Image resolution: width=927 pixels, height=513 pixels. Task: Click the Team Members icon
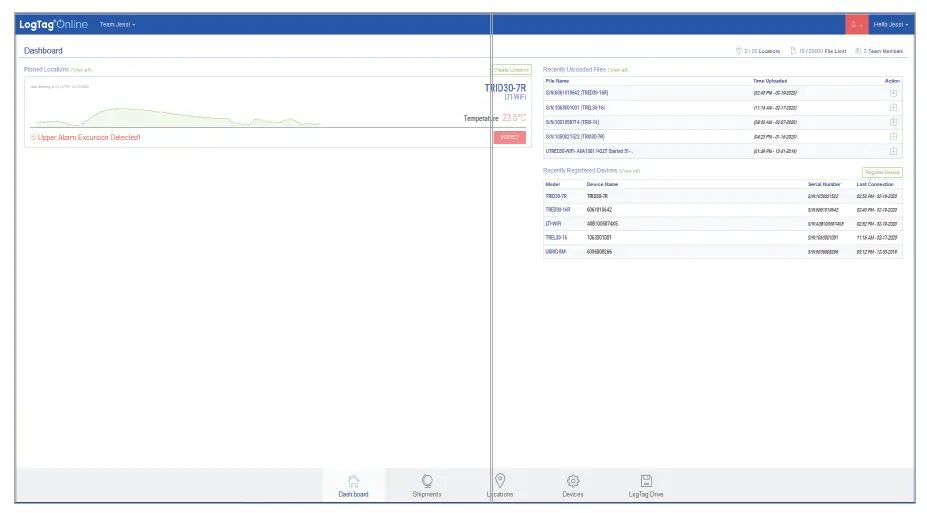(858, 51)
